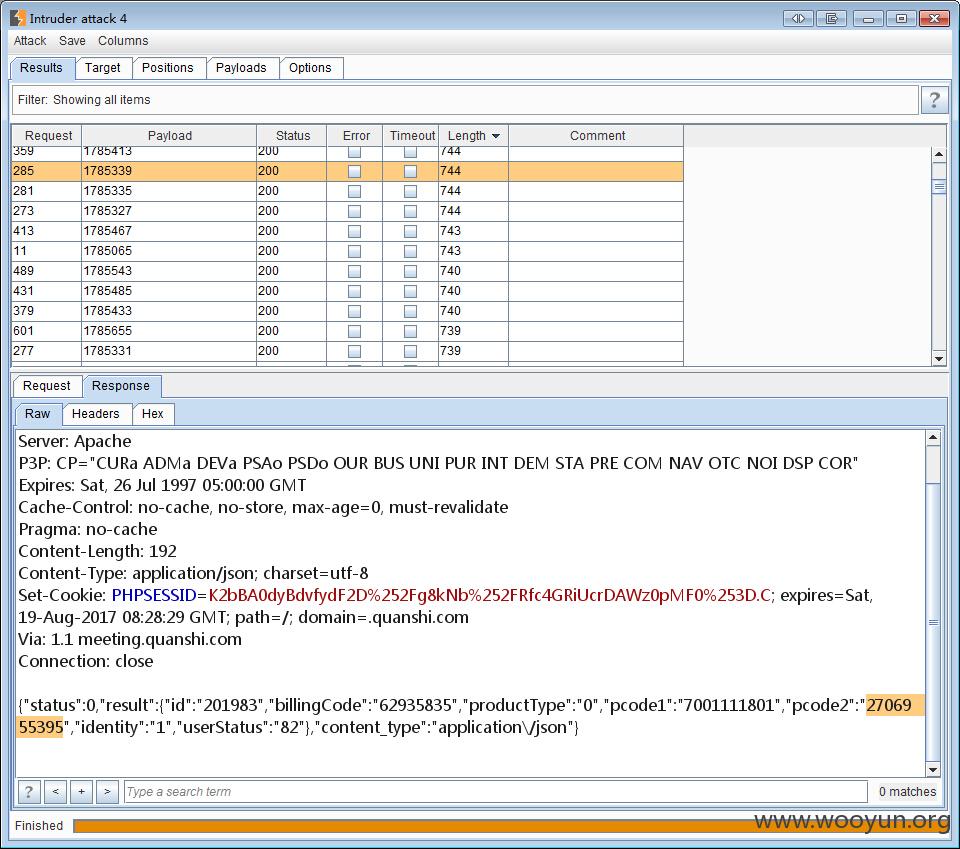
Task: Switch to the Options tab
Action: (x=310, y=68)
